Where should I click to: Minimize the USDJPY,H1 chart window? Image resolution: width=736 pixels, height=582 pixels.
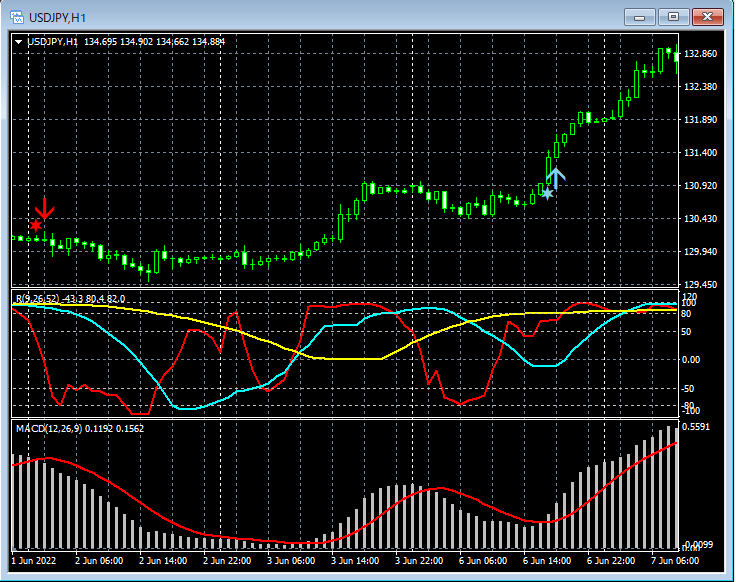[x=639, y=17]
